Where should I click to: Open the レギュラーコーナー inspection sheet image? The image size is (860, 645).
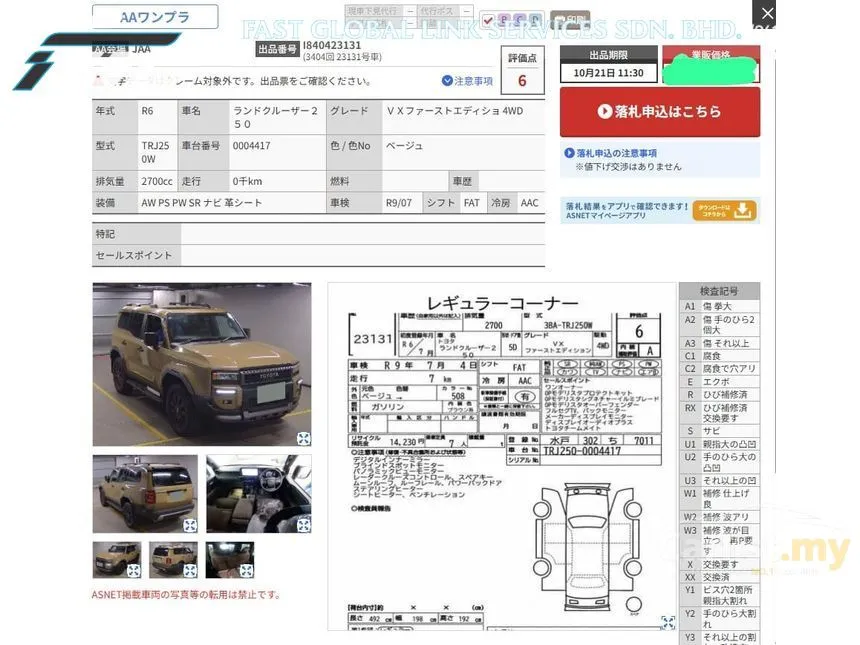click(x=502, y=456)
